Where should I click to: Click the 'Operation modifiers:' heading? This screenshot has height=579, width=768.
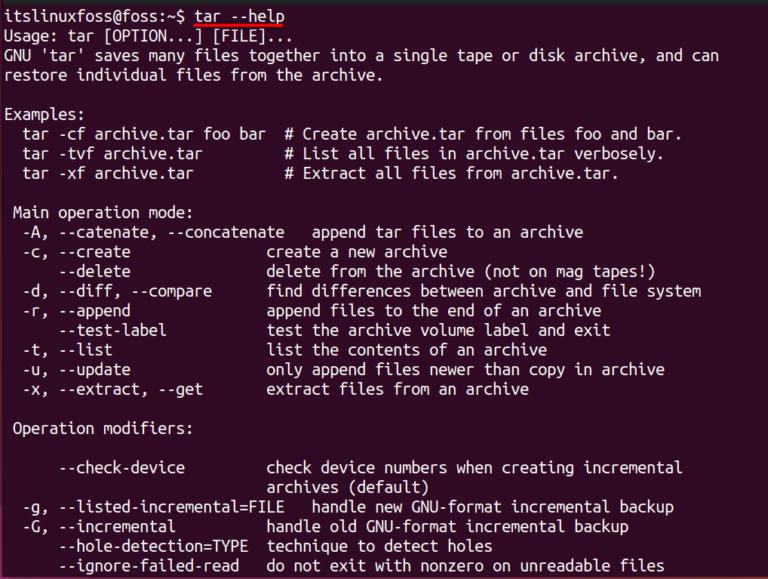[x=103, y=428]
